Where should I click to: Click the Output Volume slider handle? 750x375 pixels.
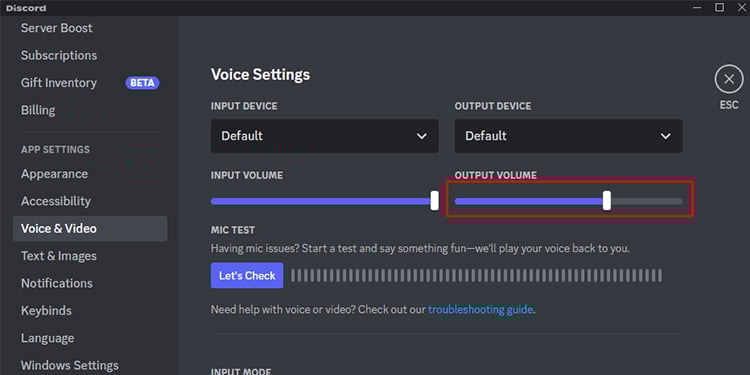[x=607, y=200]
